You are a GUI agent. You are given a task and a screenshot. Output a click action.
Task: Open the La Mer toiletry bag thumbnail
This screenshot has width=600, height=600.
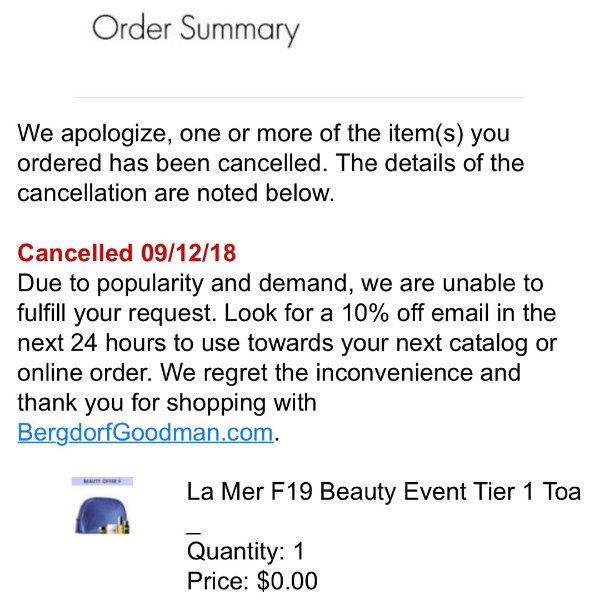coord(102,505)
